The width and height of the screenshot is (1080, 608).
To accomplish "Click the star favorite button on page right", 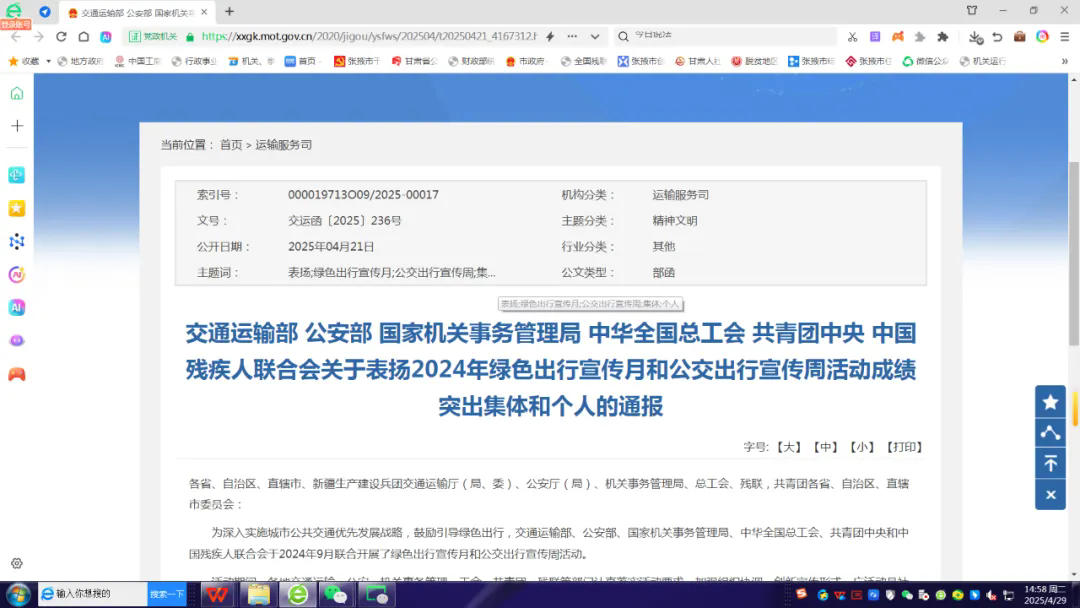I will click(x=1050, y=401).
